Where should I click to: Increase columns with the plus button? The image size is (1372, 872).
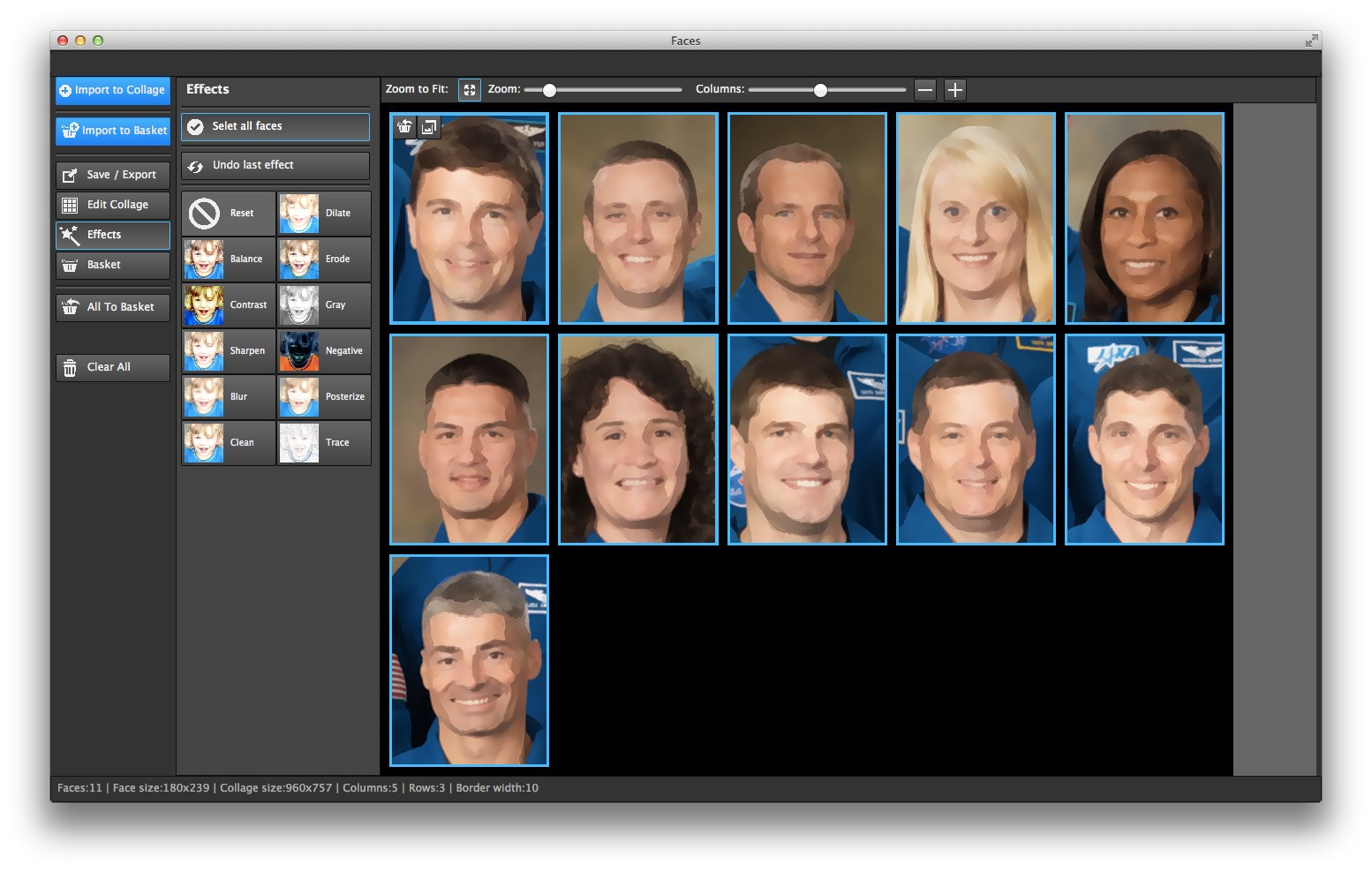click(955, 90)
